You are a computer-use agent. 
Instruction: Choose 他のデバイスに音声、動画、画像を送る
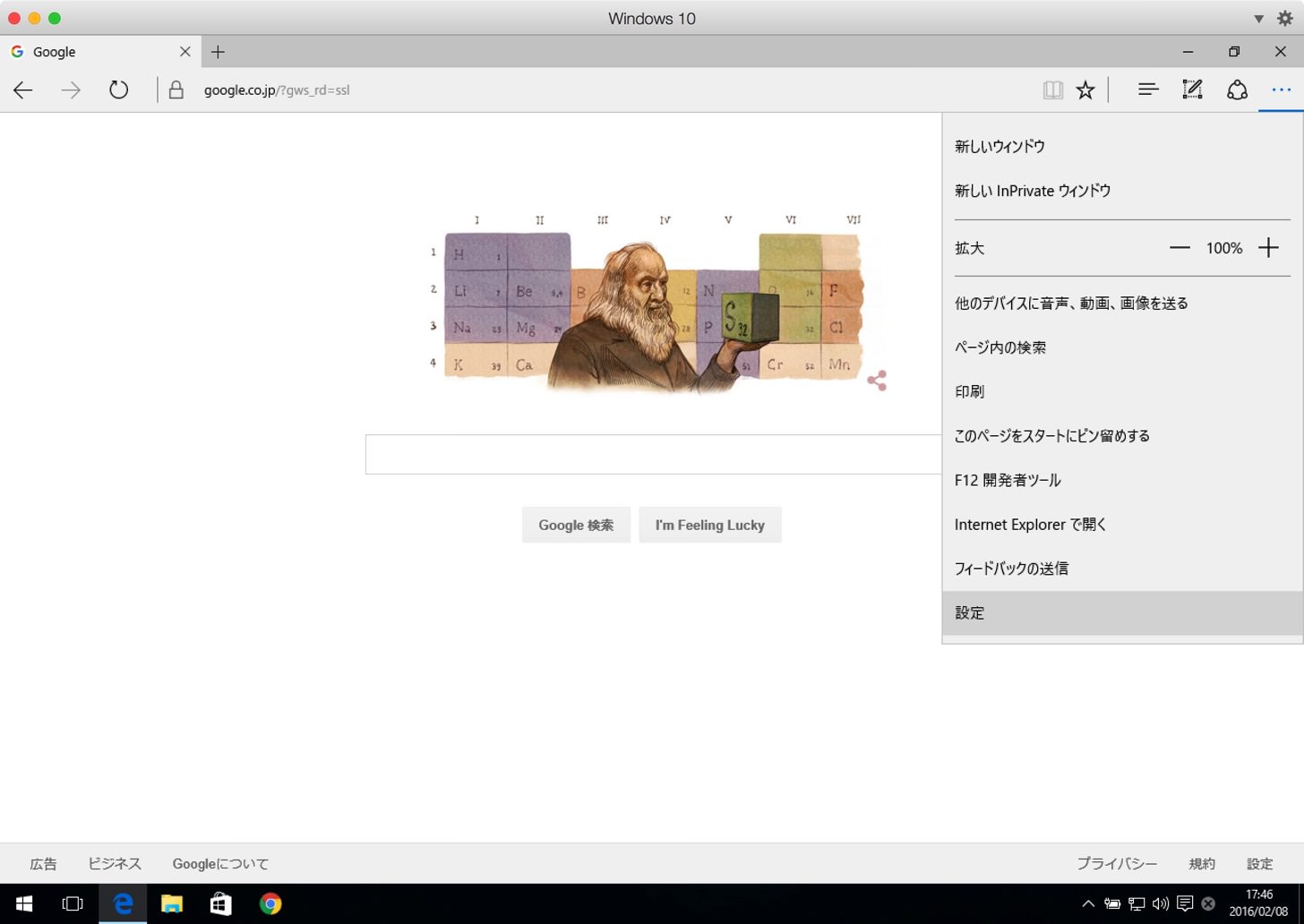tap(1121, 304)
